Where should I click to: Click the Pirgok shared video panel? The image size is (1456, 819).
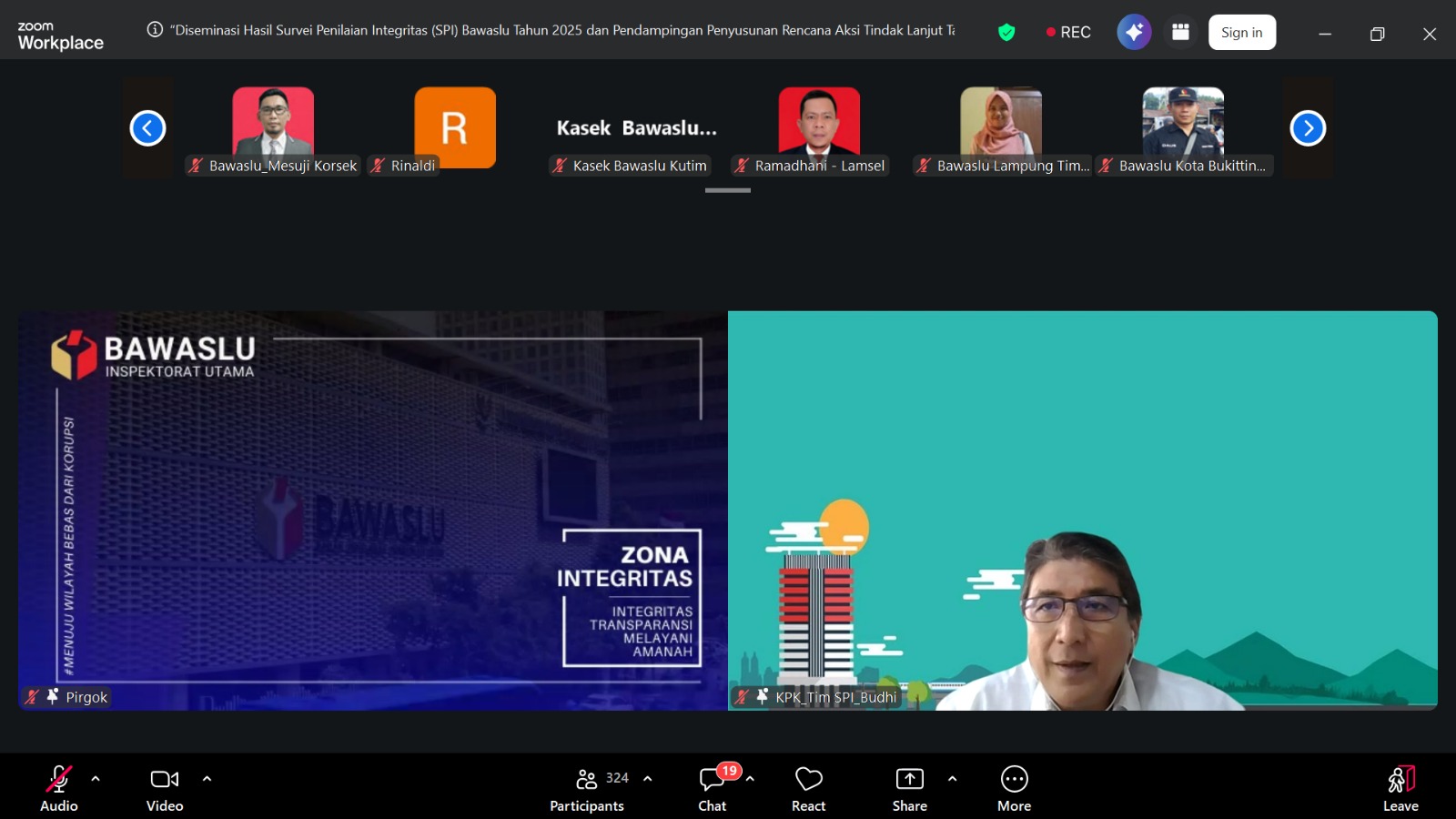(373, 511)
